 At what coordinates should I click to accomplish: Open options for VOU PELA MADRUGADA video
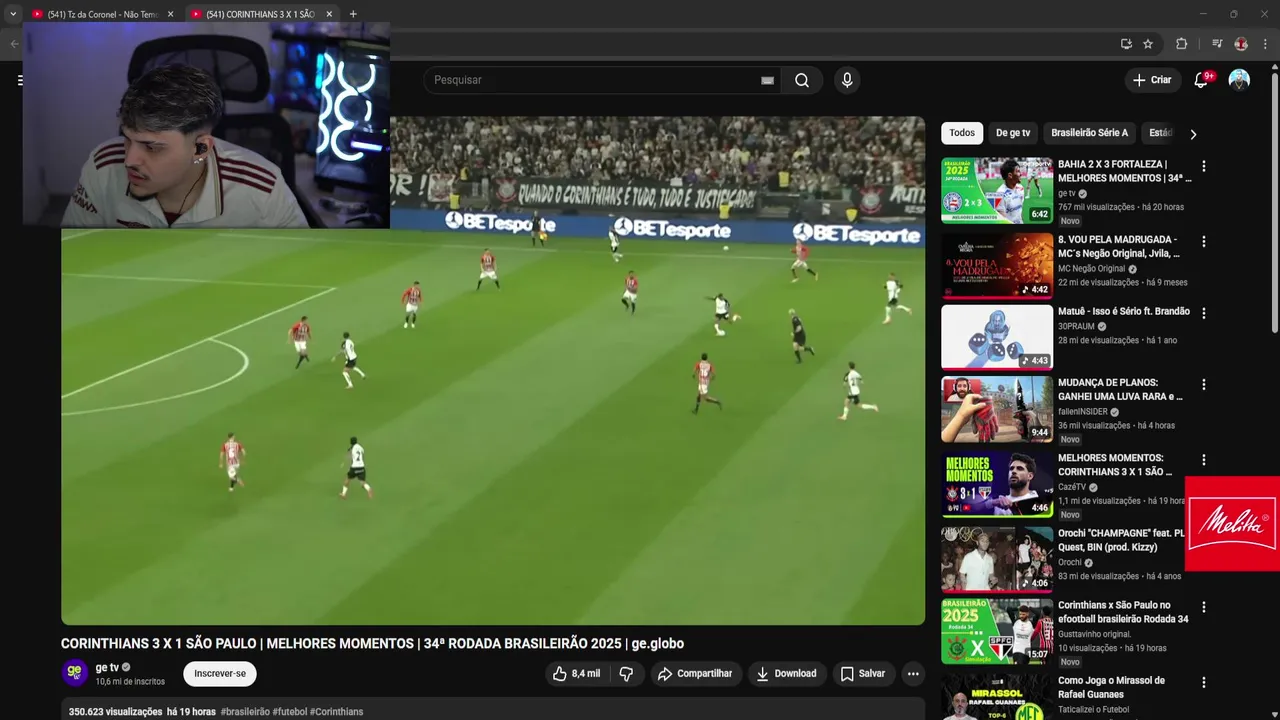coord(1204,242)
